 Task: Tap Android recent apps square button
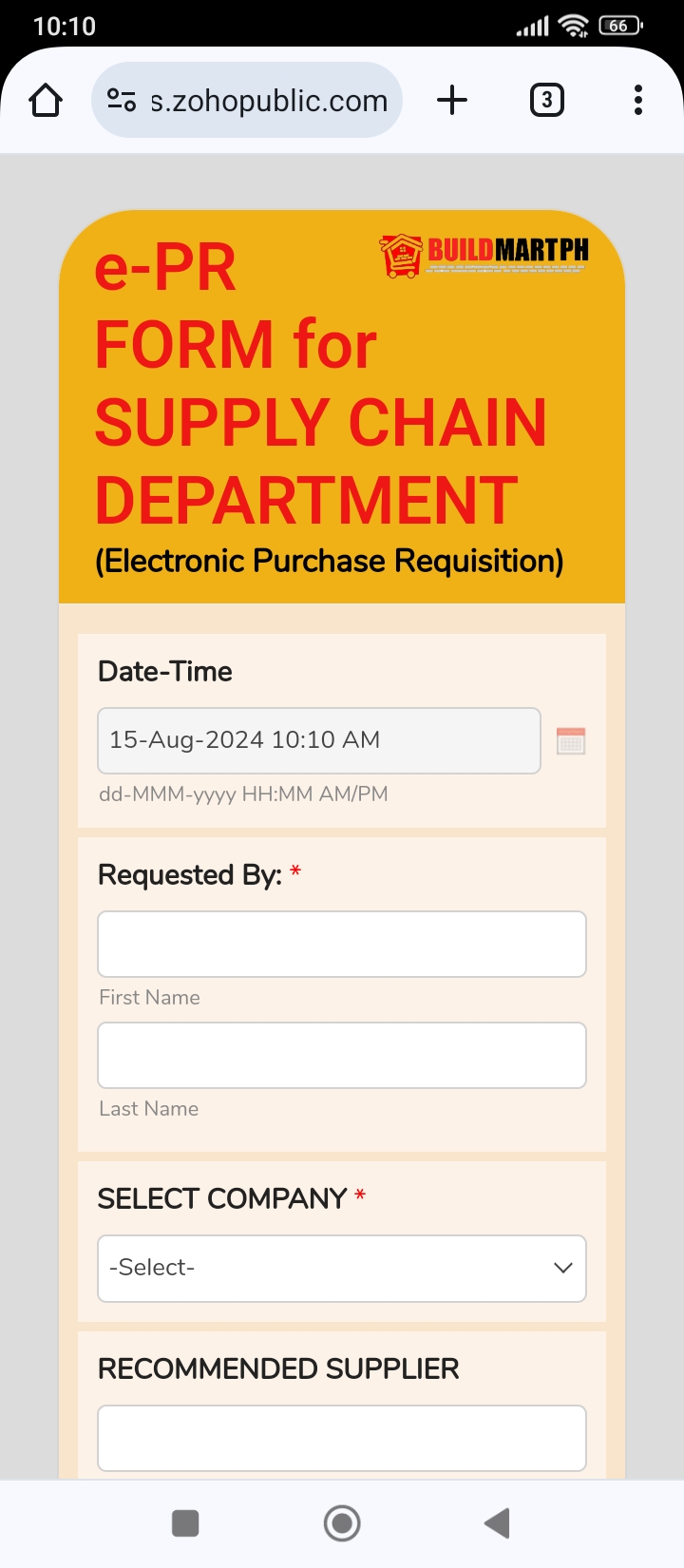pyautogui.click(x=185, y=1523)
